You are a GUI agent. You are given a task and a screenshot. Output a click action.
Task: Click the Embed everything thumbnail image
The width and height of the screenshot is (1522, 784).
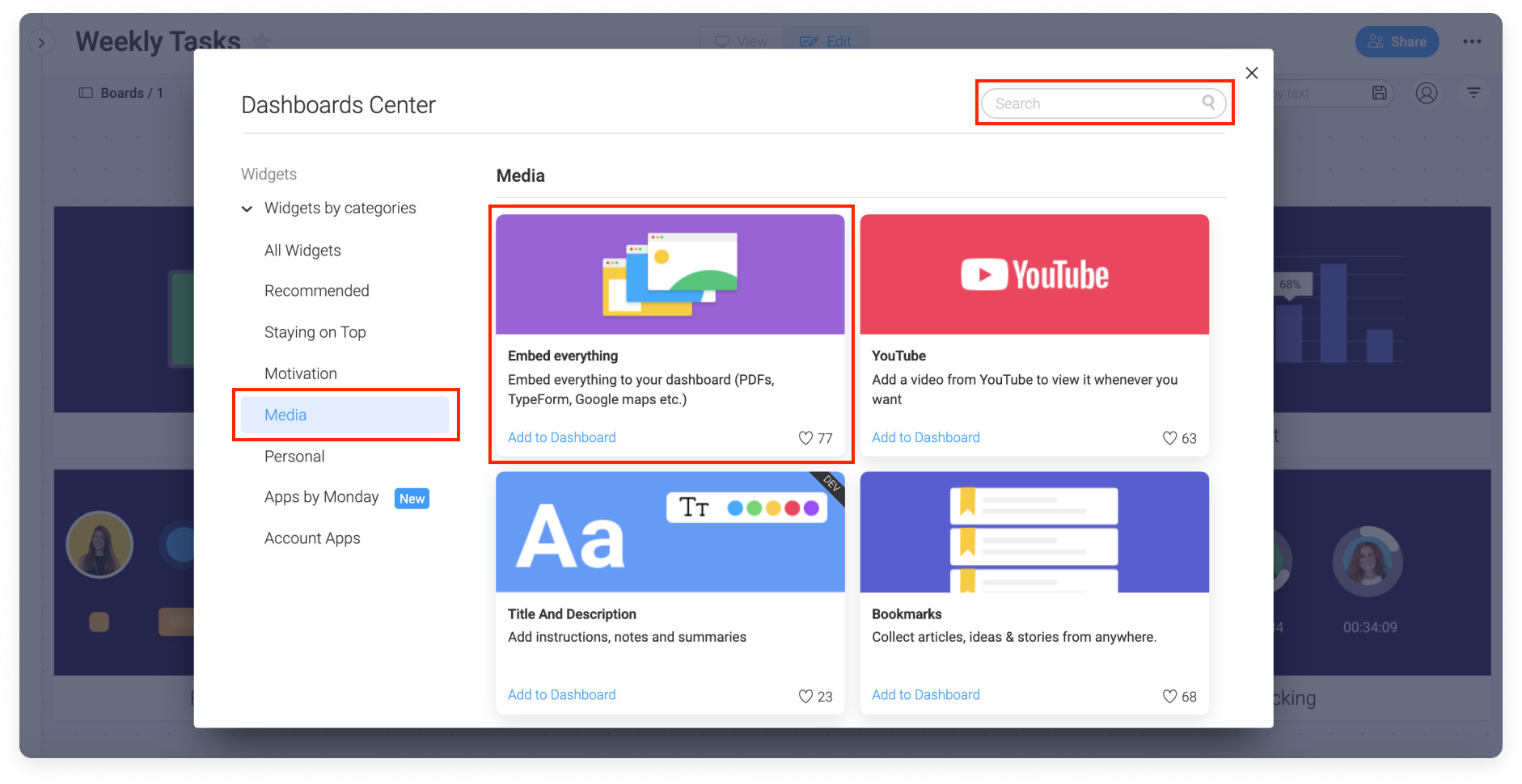tap(670, 274)
